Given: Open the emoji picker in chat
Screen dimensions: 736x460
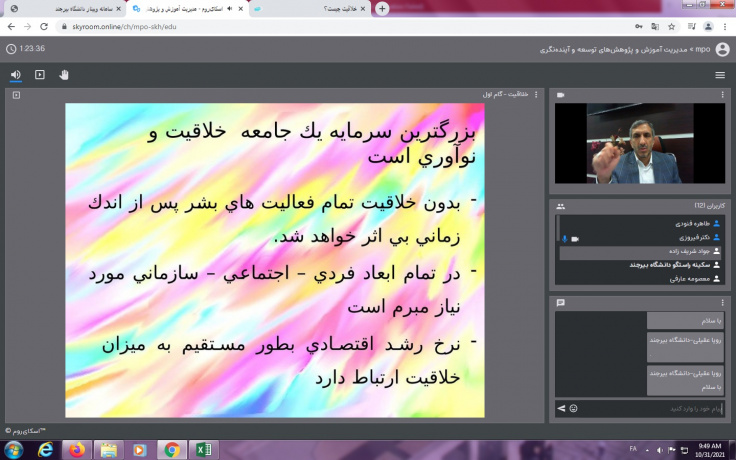Looking at the screenshot, I should coord(574,408).
